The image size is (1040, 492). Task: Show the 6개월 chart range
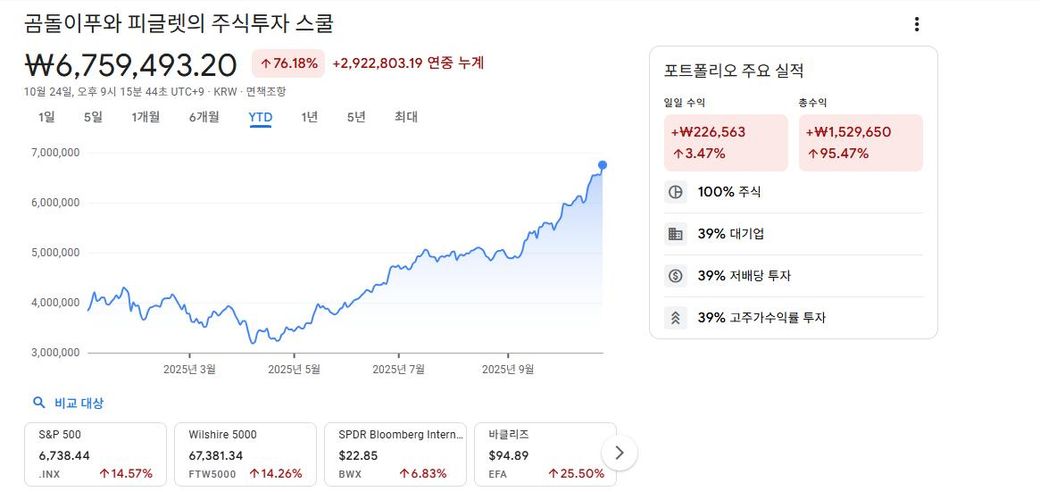pos(204,117)
